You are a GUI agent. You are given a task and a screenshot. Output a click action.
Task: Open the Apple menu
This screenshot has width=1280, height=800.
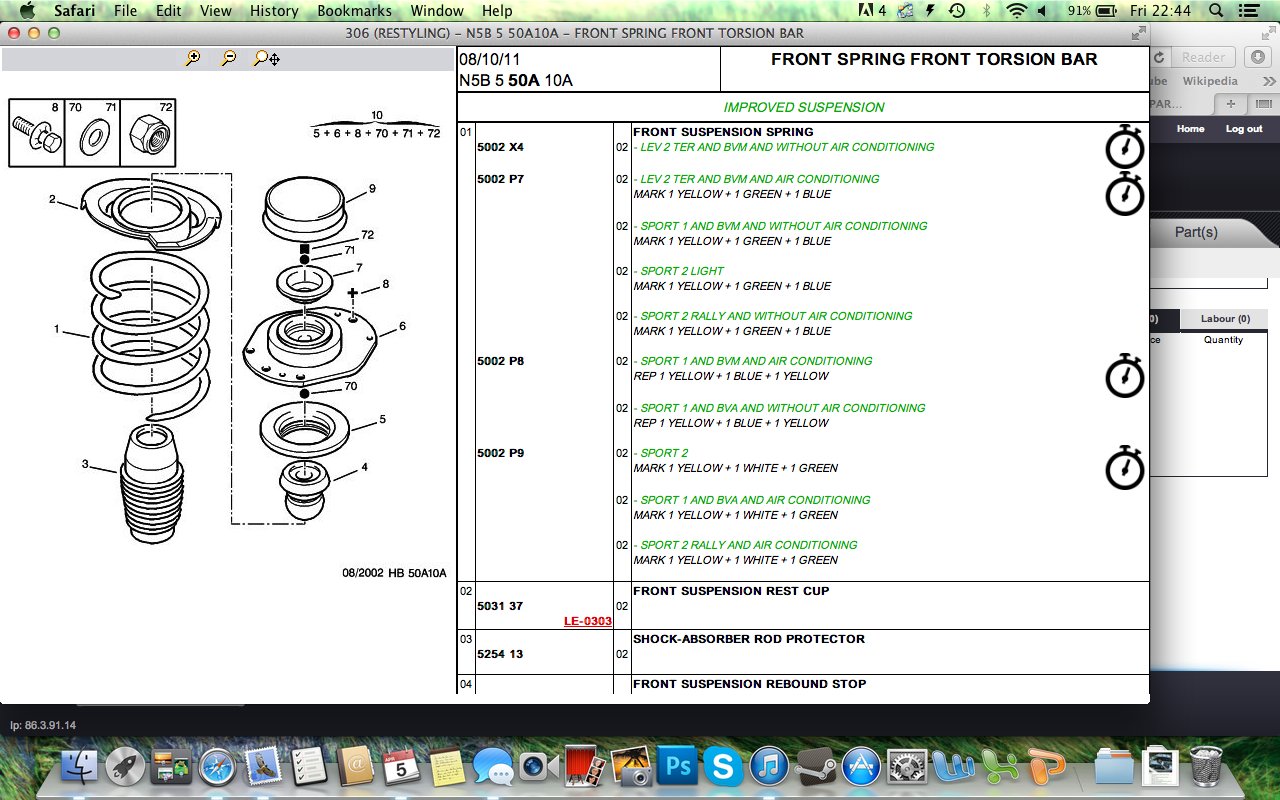pyautogui.click(x=26, y=11)
